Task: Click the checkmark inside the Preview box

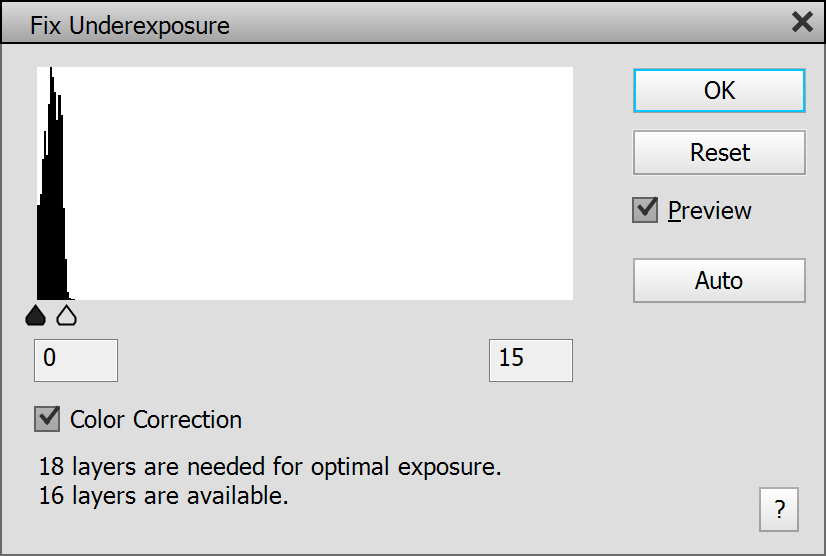Action: (x=646, y=210)
